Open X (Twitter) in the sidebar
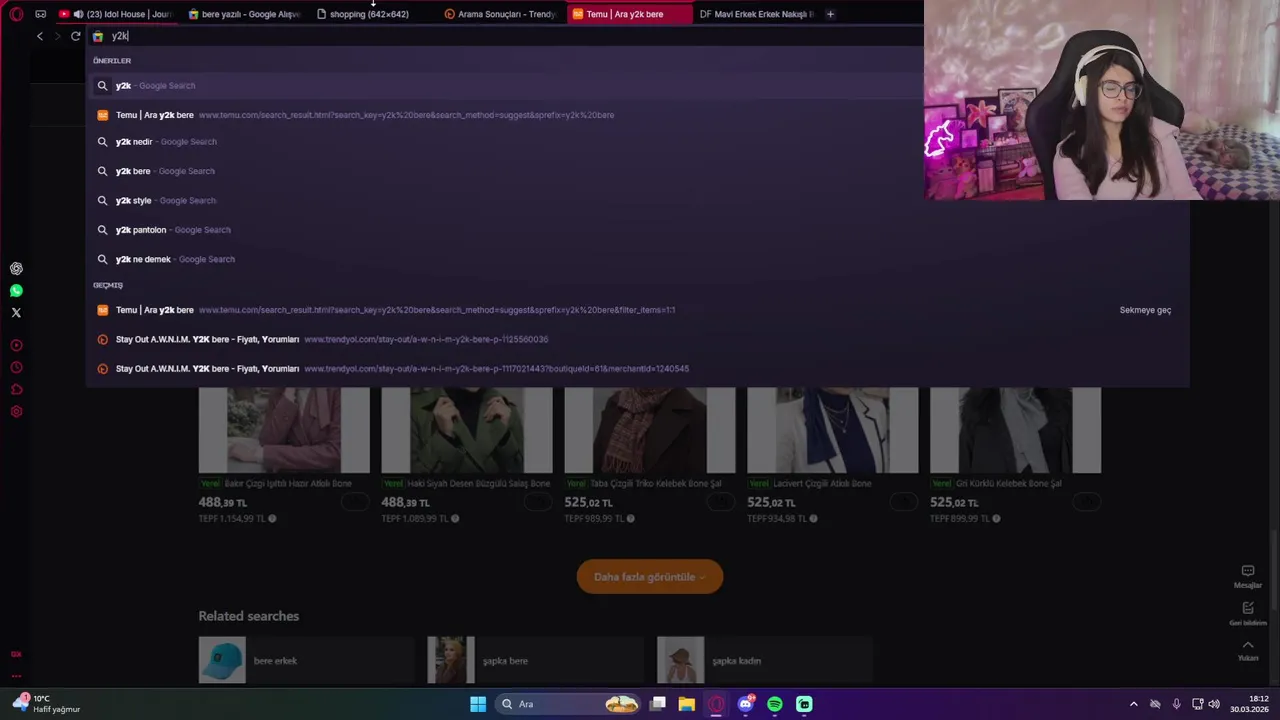This screenshot has width=1280, height=720. click(x=16, y=313)
